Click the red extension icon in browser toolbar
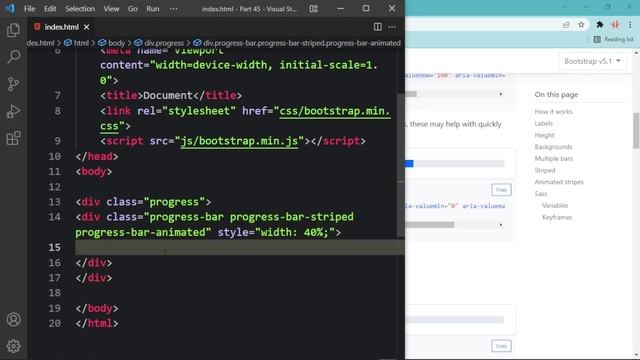Screen dimensions: 640x360 (615, 25)
